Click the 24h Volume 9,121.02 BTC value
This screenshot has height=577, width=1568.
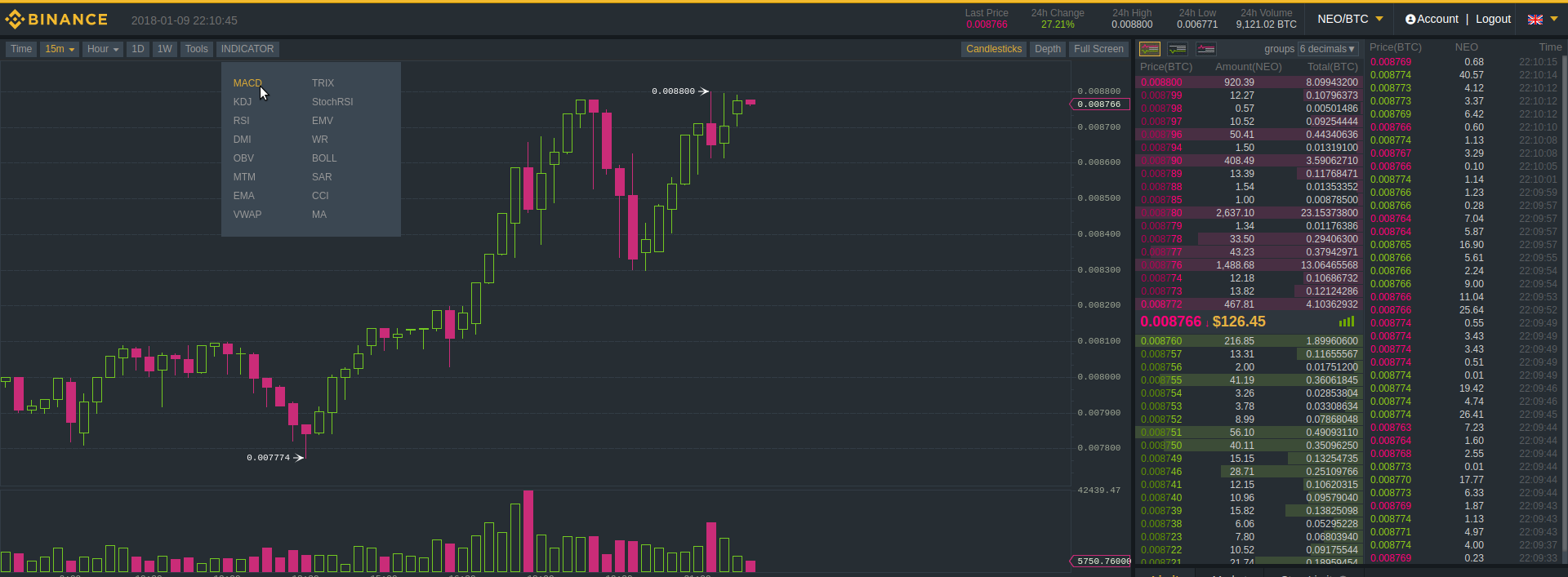pyautogui.click(x=1266, y=24)
